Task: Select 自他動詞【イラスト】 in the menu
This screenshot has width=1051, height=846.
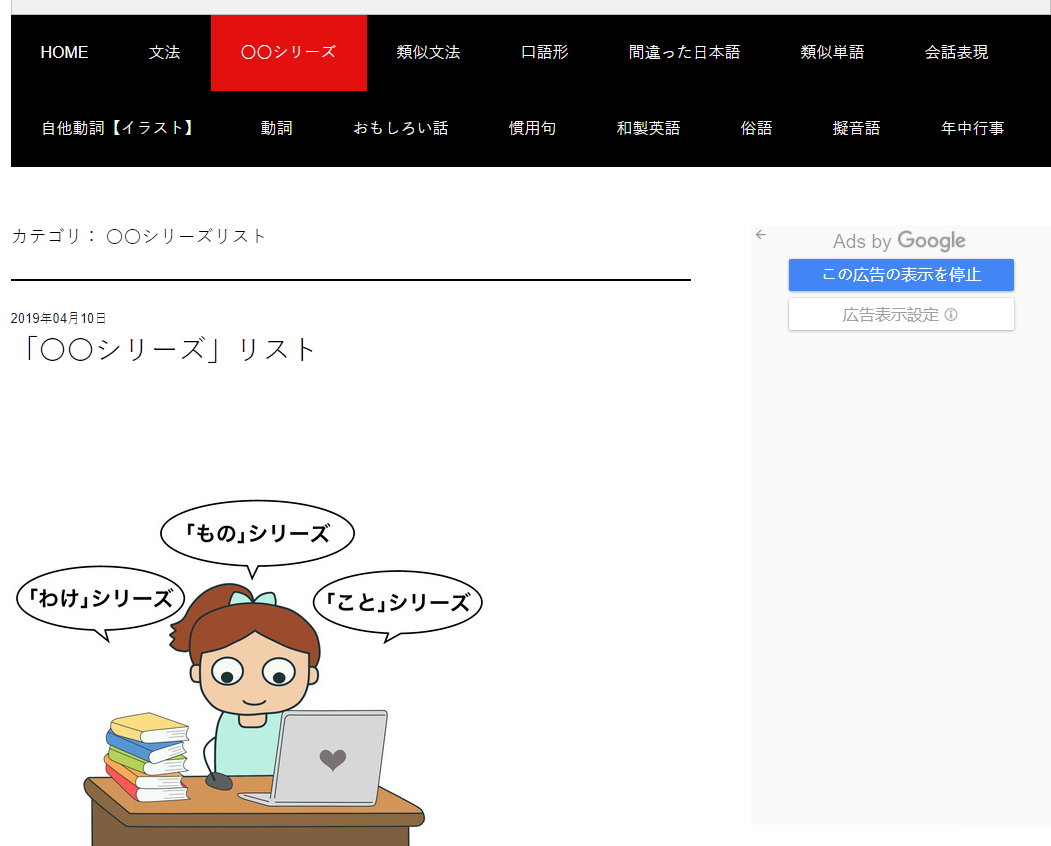Action: (118, 129)
